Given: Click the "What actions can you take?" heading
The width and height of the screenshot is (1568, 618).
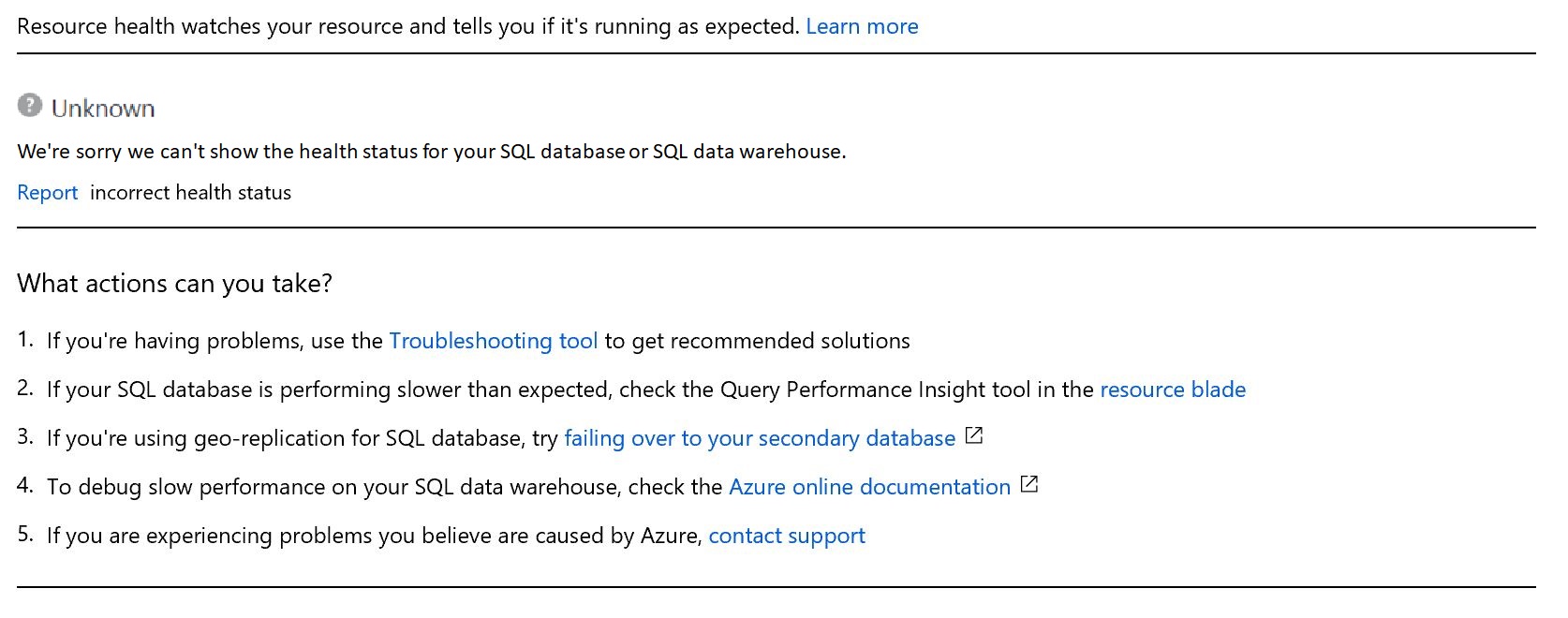Looking at the screenshot, I should (176, 283).
